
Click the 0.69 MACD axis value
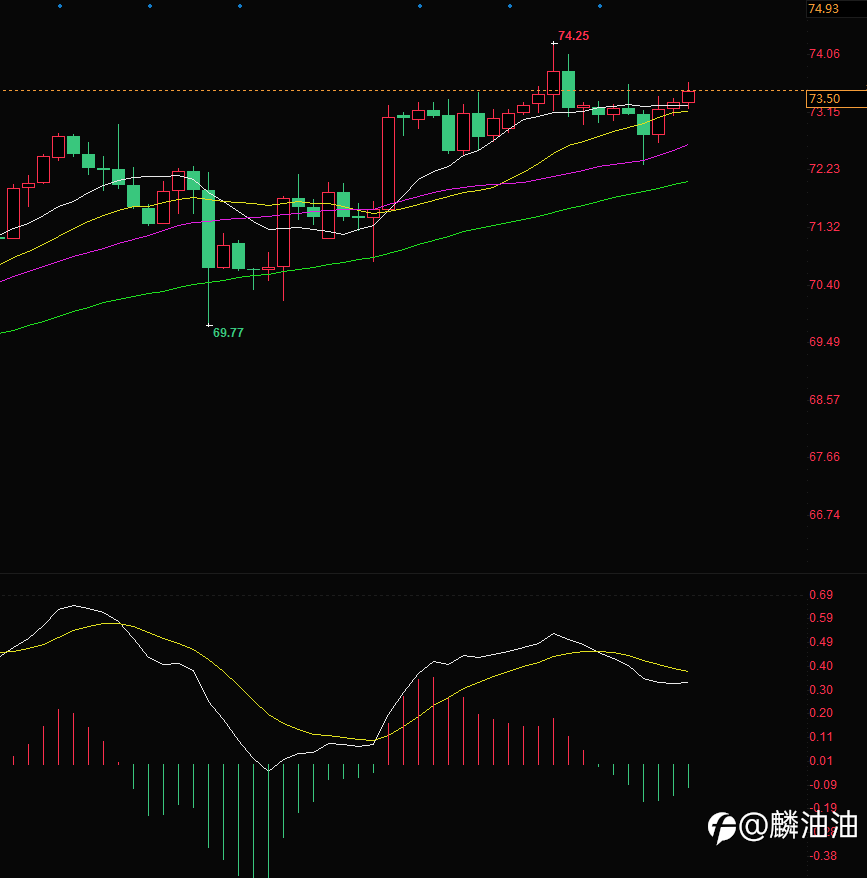821,595
